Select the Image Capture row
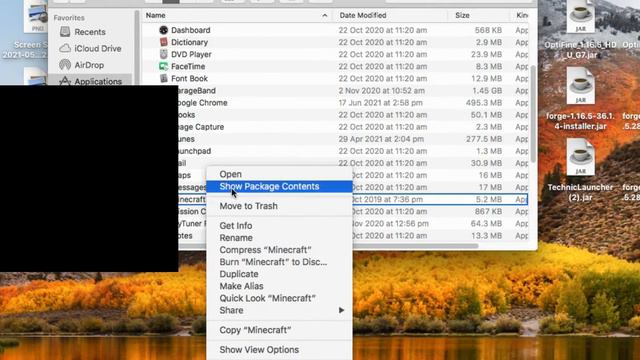Screen dimensions: 640x360 point(353,127)
